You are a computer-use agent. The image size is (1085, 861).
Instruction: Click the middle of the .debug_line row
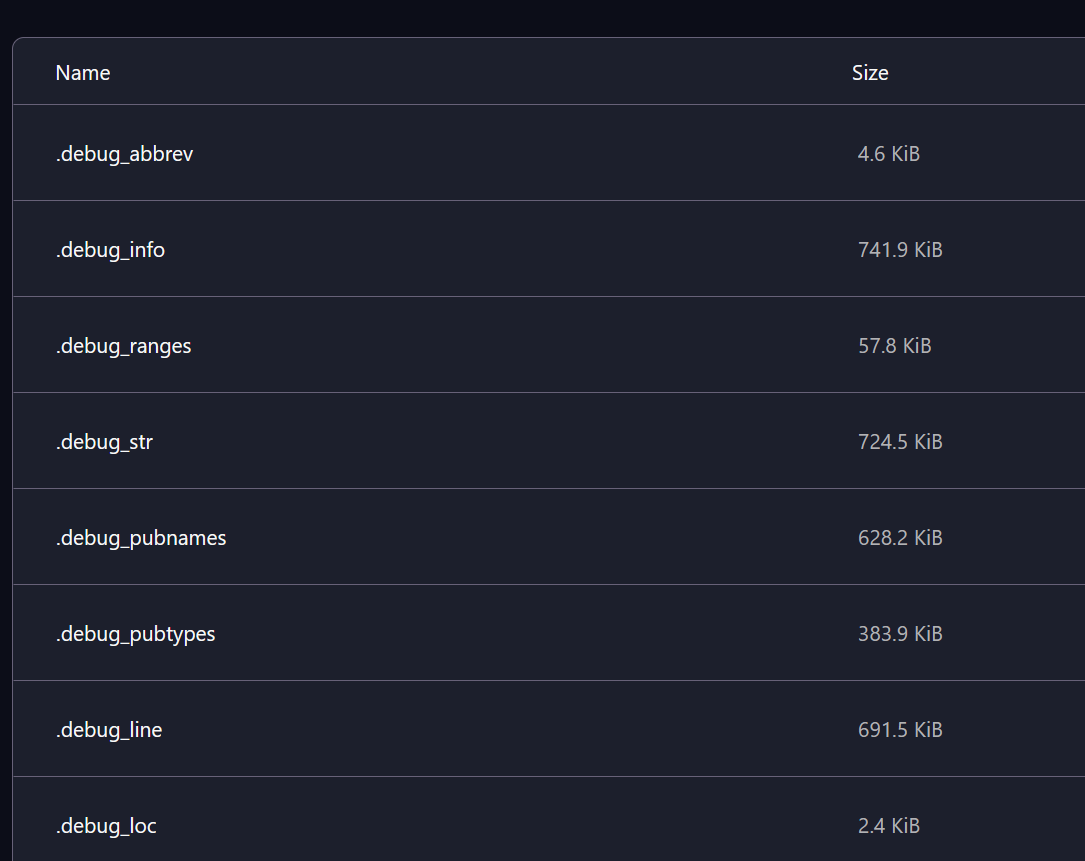(548, 730)
